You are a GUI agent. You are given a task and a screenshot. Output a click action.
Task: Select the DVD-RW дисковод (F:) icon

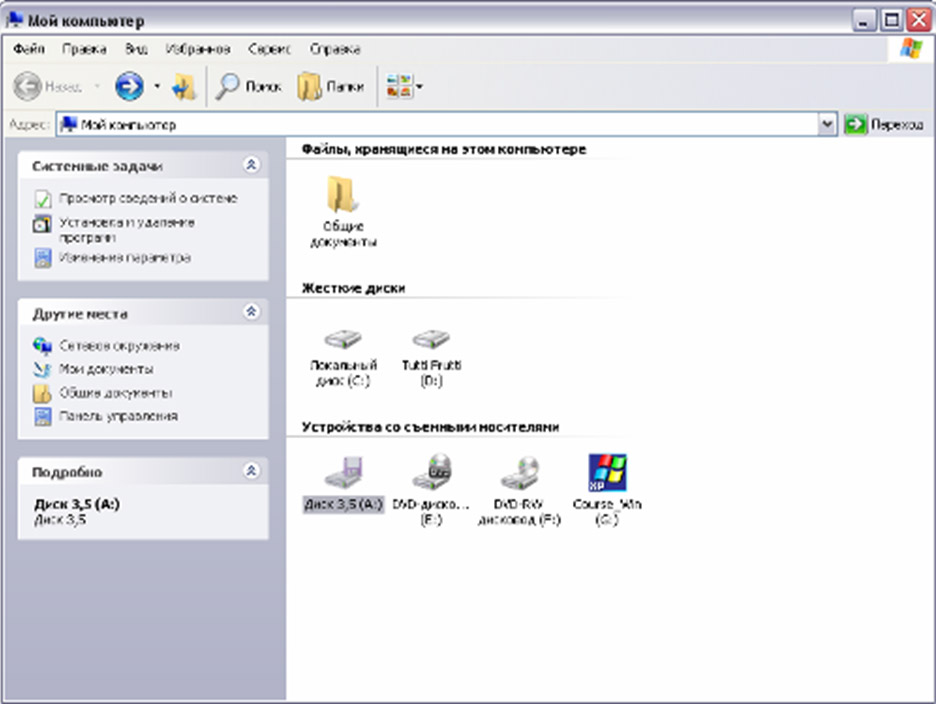pyautogui.click(x=519, y=468)
